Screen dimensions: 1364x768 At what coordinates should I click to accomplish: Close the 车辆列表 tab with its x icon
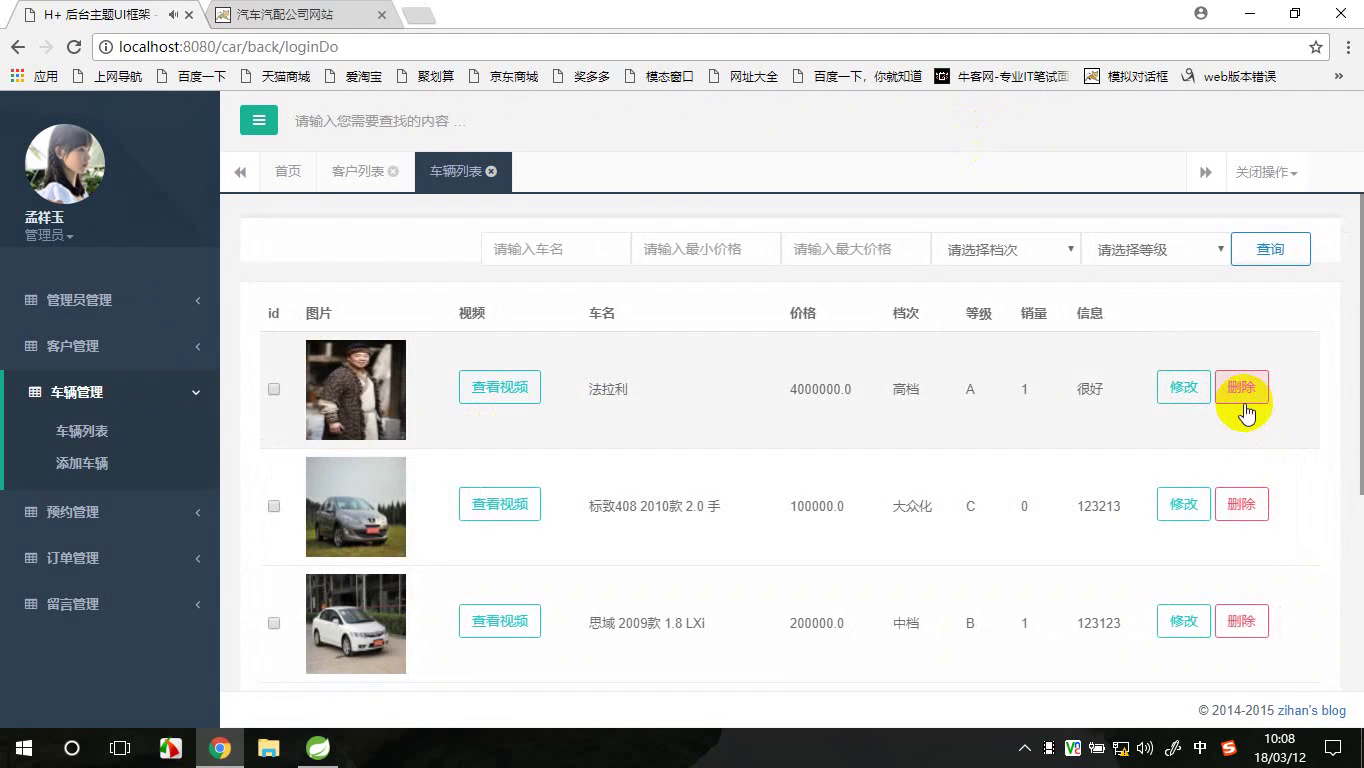(491, 172)
